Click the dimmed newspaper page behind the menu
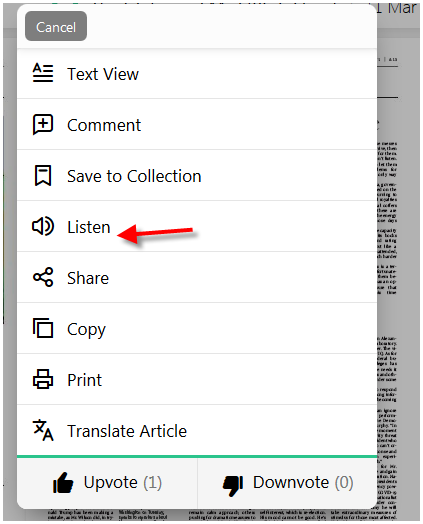The width and height of the screenshot is (423, 524). [398, 267]
